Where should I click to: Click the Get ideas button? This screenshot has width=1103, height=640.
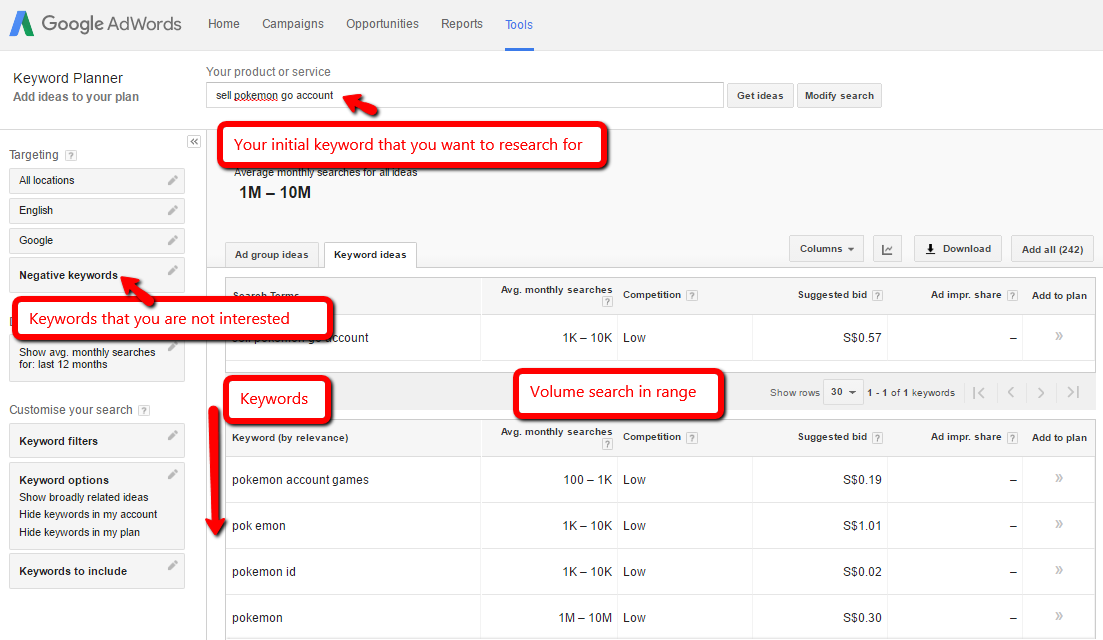click(x=760, y=96)
